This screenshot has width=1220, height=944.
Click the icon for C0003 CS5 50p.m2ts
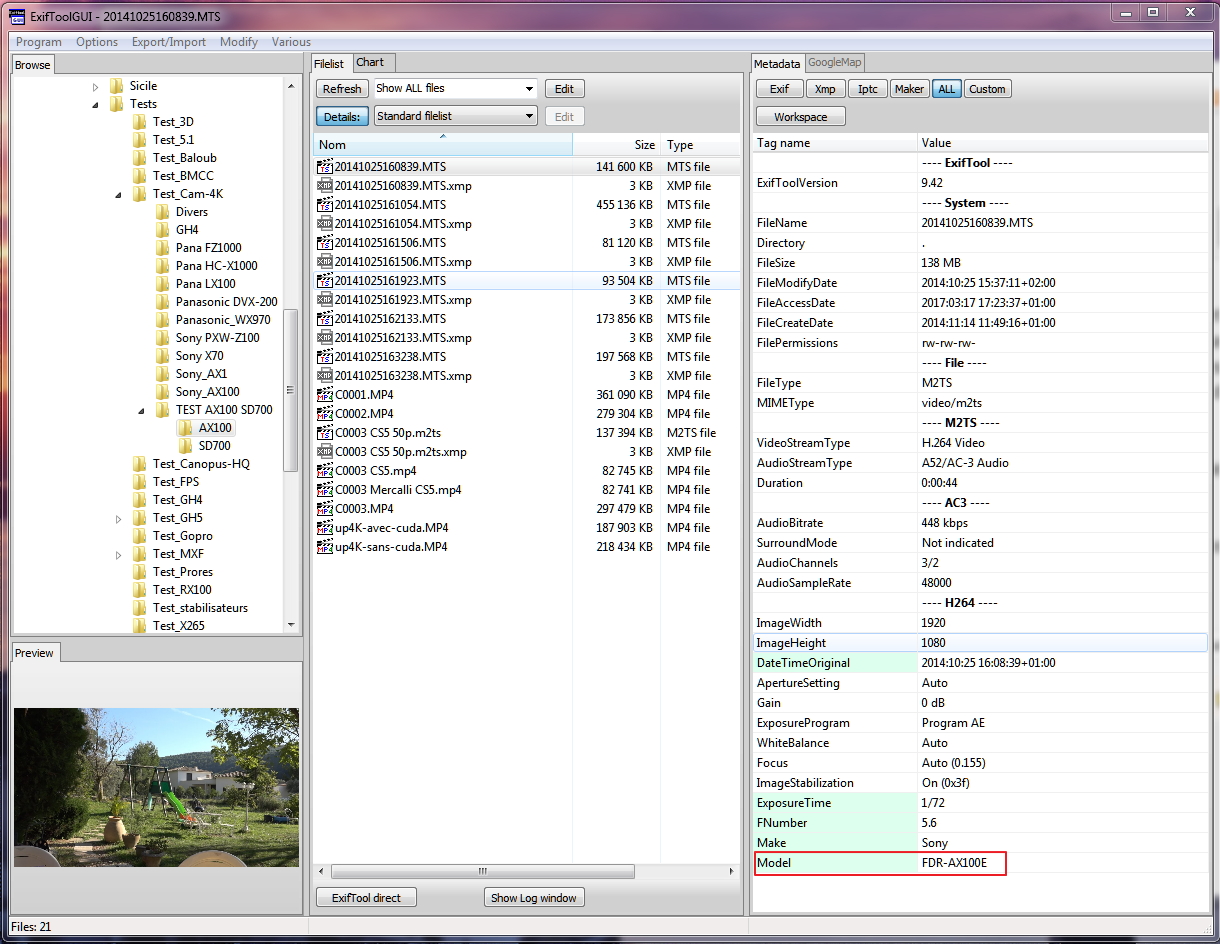click(324, 433)
